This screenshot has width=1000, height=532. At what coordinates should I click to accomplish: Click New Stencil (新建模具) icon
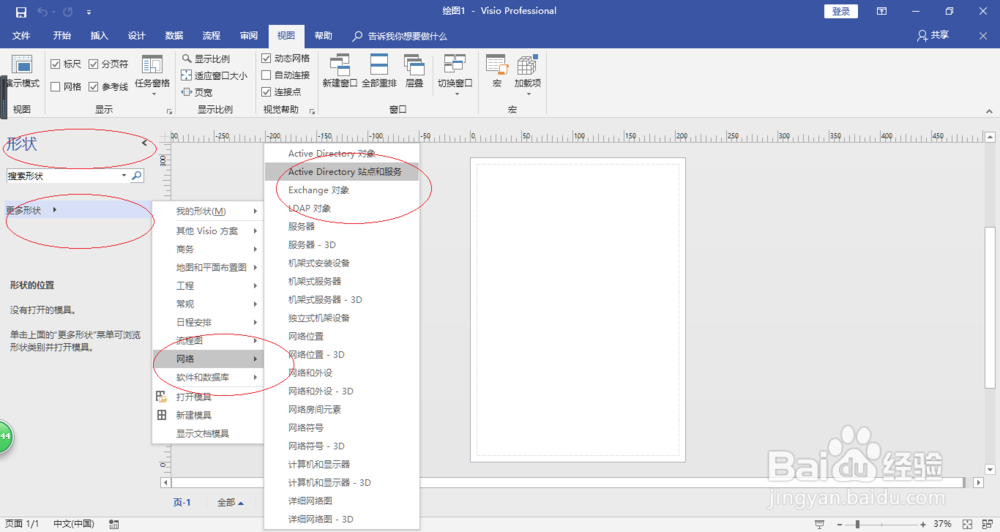pos(161,415)
